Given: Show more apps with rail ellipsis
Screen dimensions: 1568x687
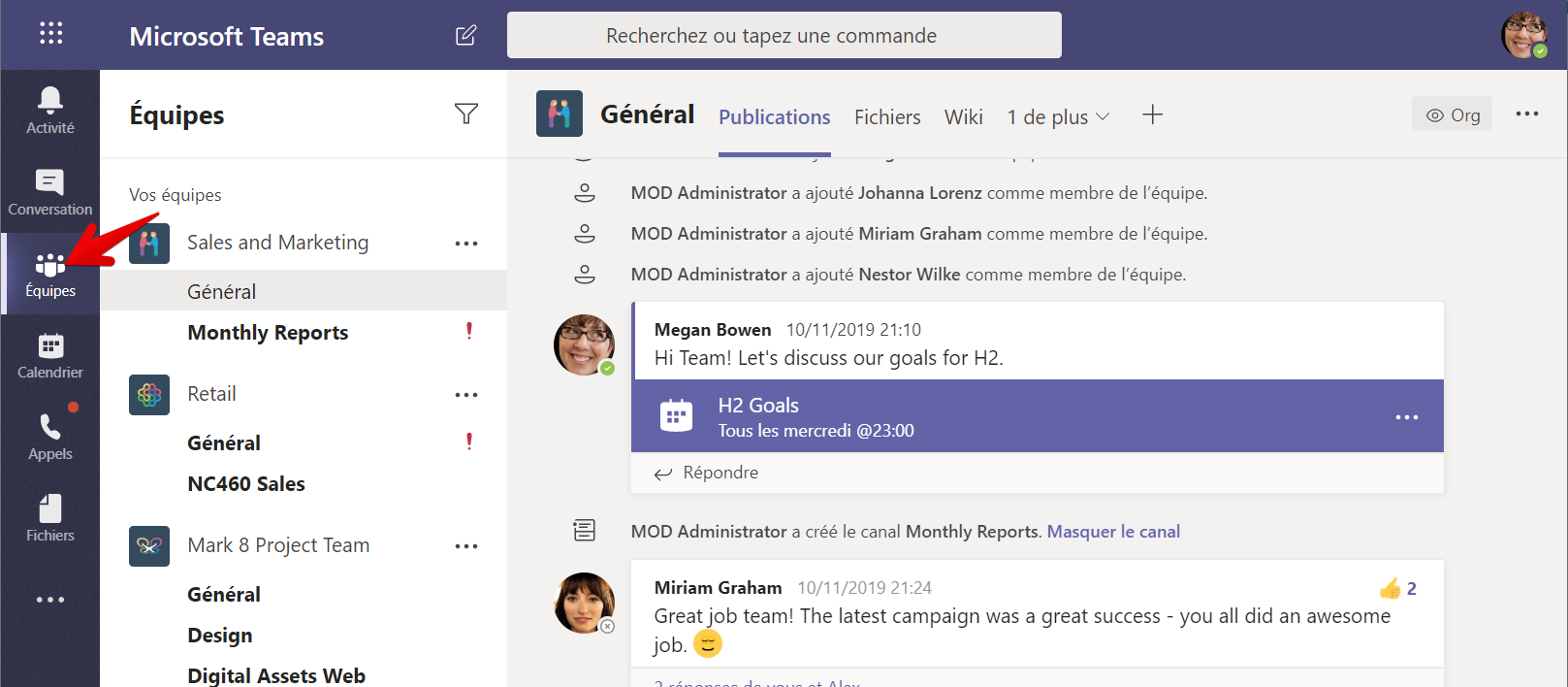Looking at the screenshot, I should [x=50, y=600].
